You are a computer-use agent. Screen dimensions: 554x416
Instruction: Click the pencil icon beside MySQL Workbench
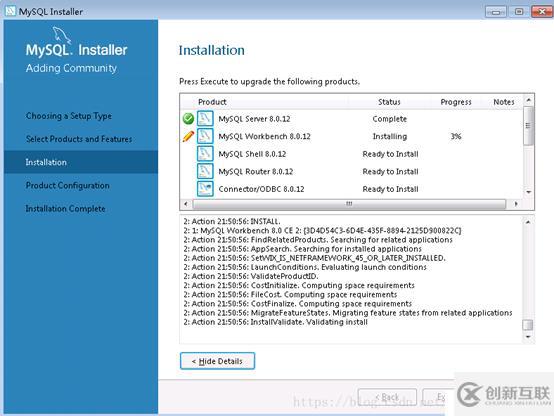click(188, 136)
